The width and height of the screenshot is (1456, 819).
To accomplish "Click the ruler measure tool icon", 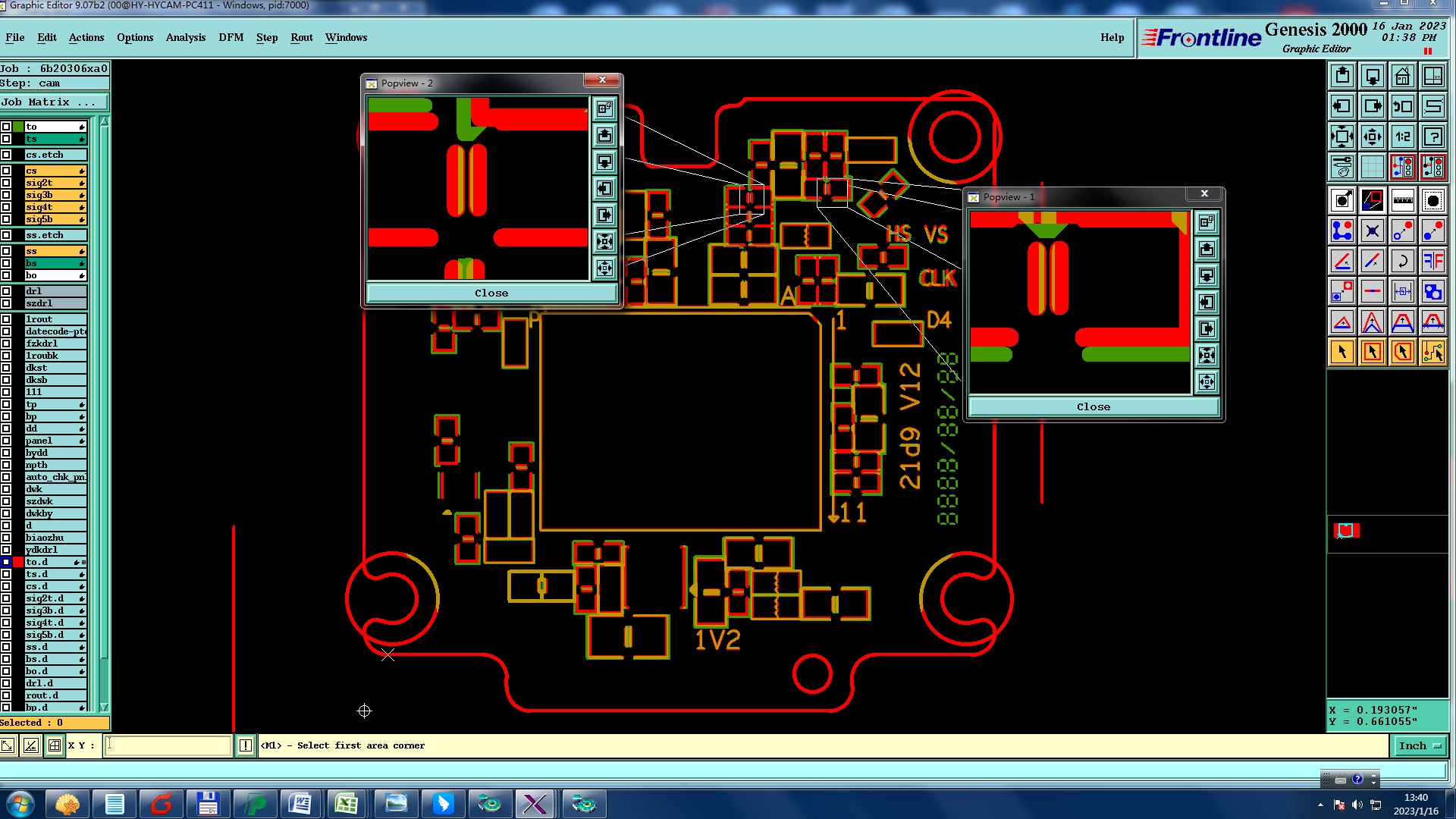I will tap(1402, 201).
